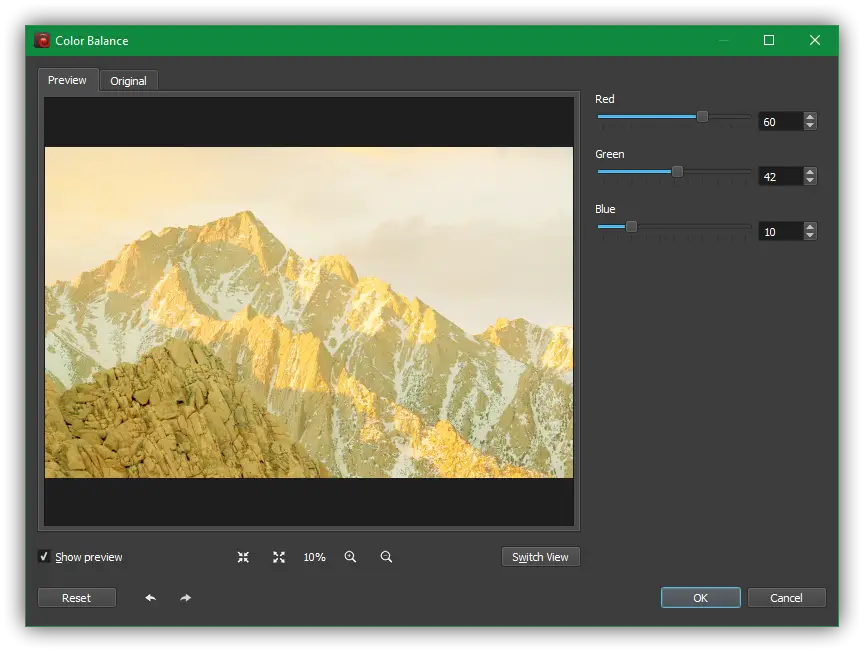Image resolution: width=864 pixels, height=652 pixels.
Task: Maximize the Color Balance window
Action: coord(769,41)
